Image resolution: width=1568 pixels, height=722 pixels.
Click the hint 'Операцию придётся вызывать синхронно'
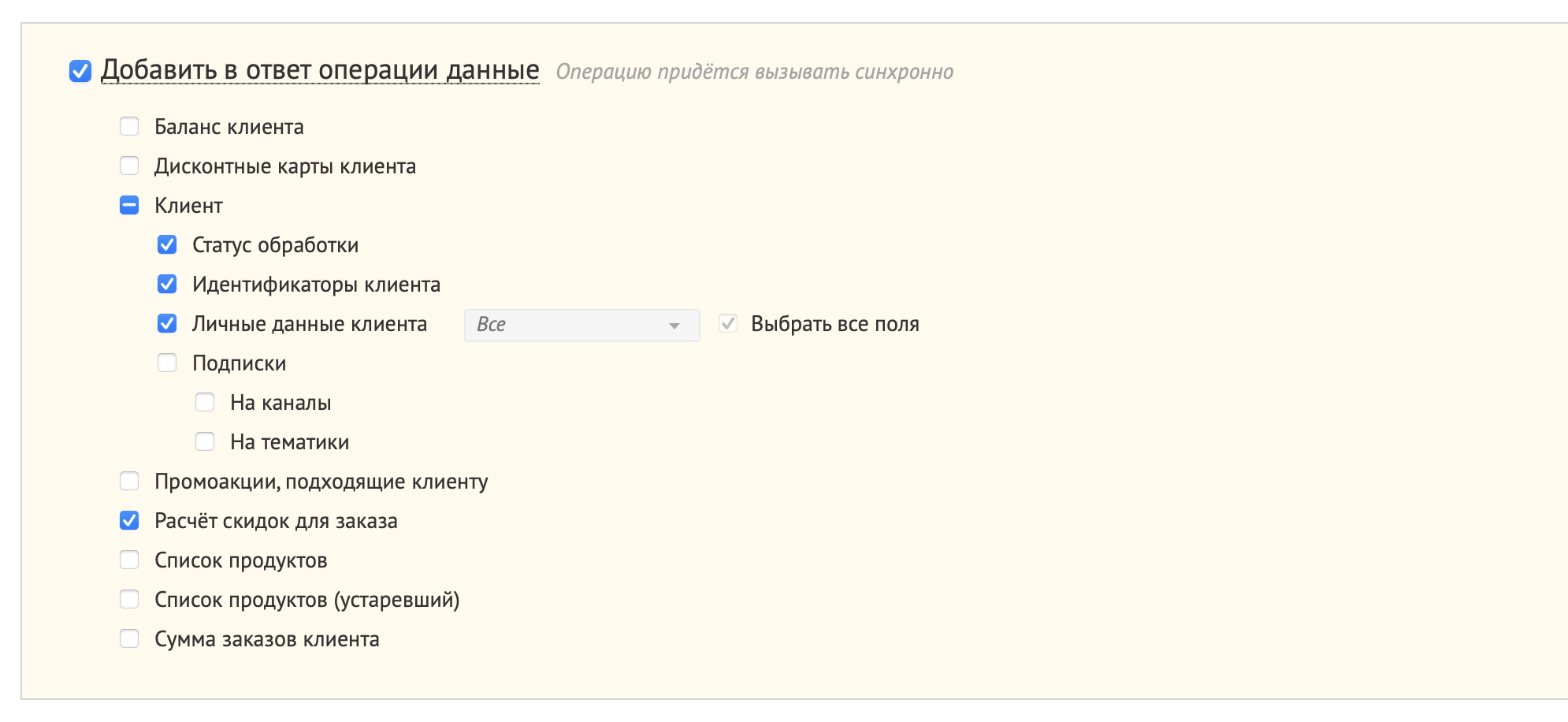755,72
